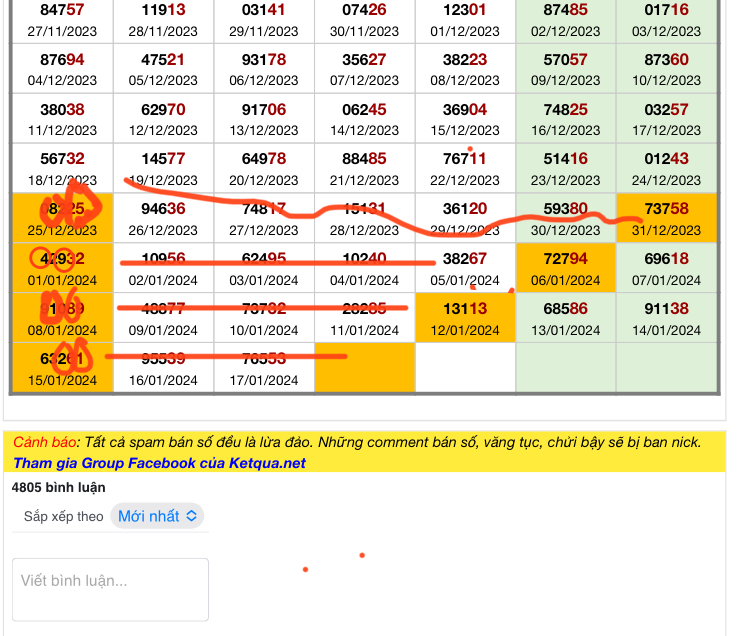Click the result 84757 for 27/11/2023
The image size is (738, 636).
(x=62, y=19)
